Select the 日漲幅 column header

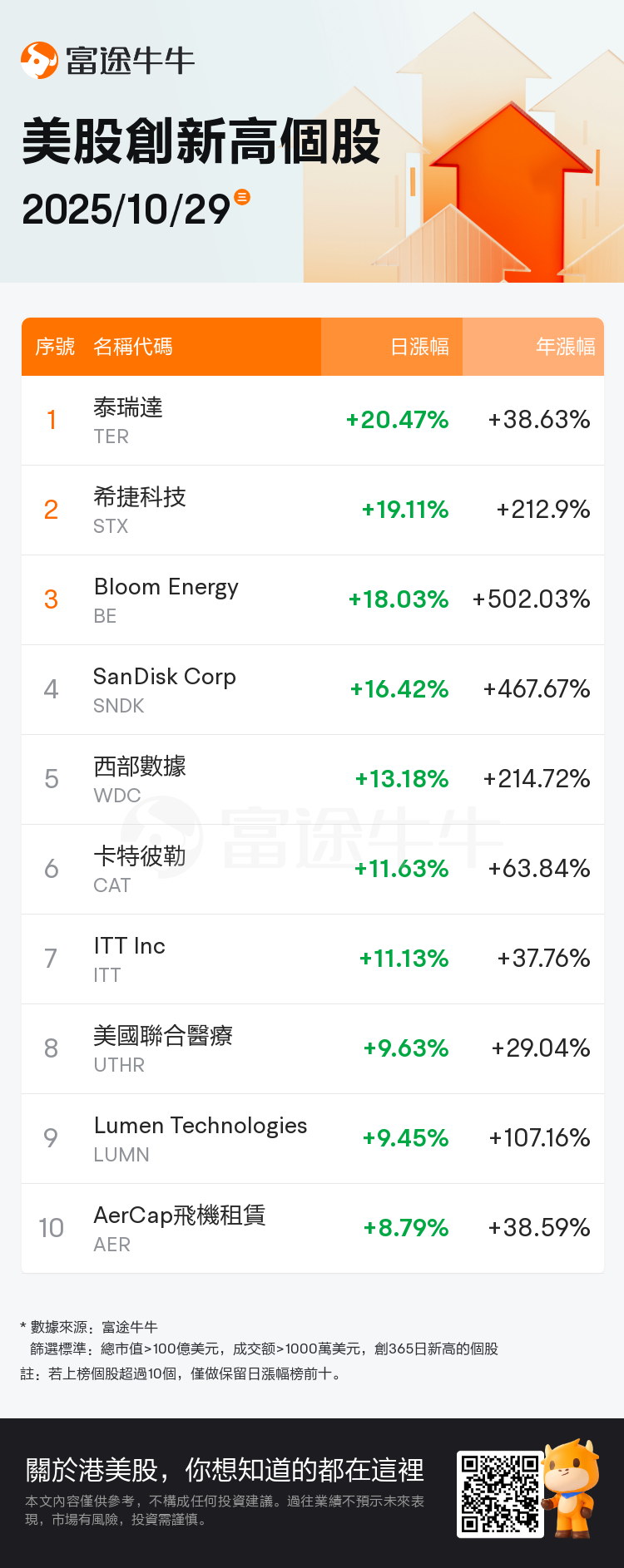pyautogui.click(x=419, y=347)
